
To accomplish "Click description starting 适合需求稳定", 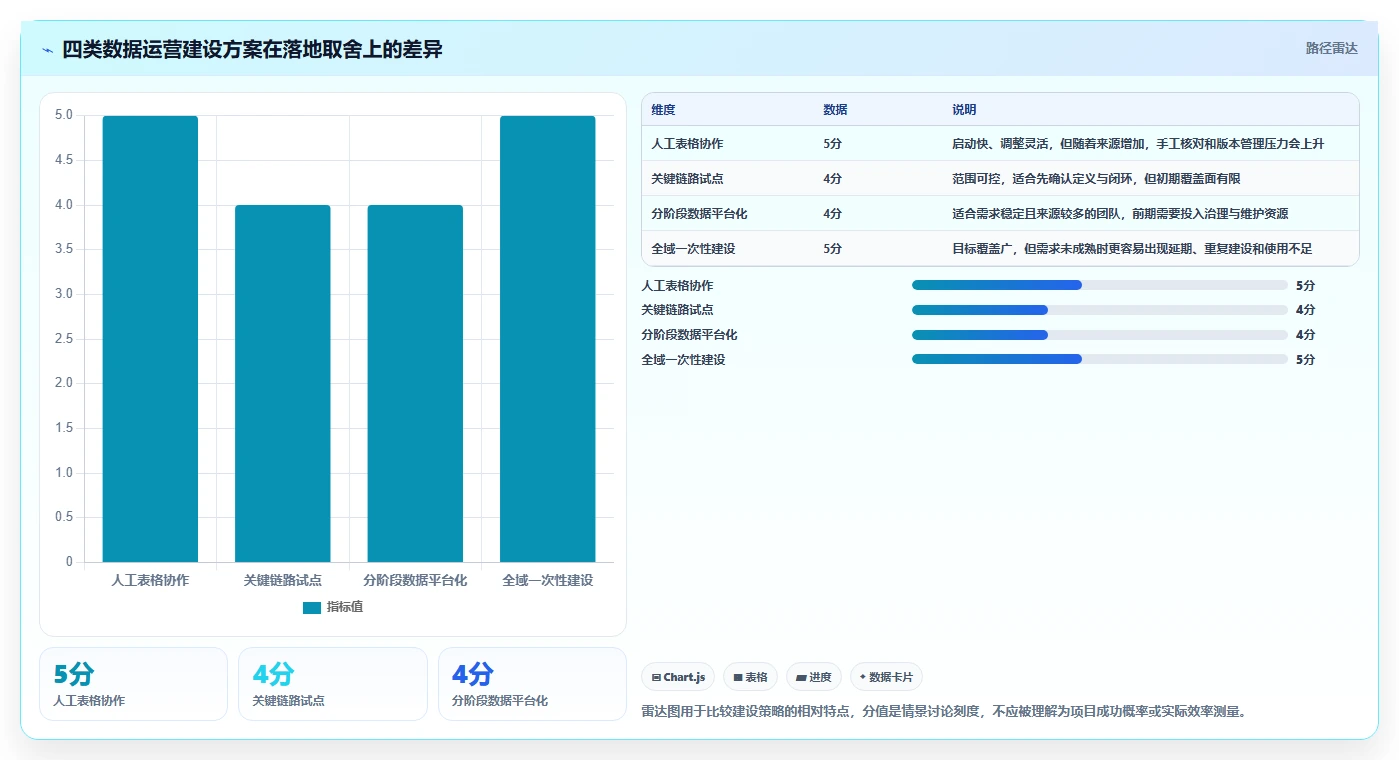I will tap(1120, 214).
